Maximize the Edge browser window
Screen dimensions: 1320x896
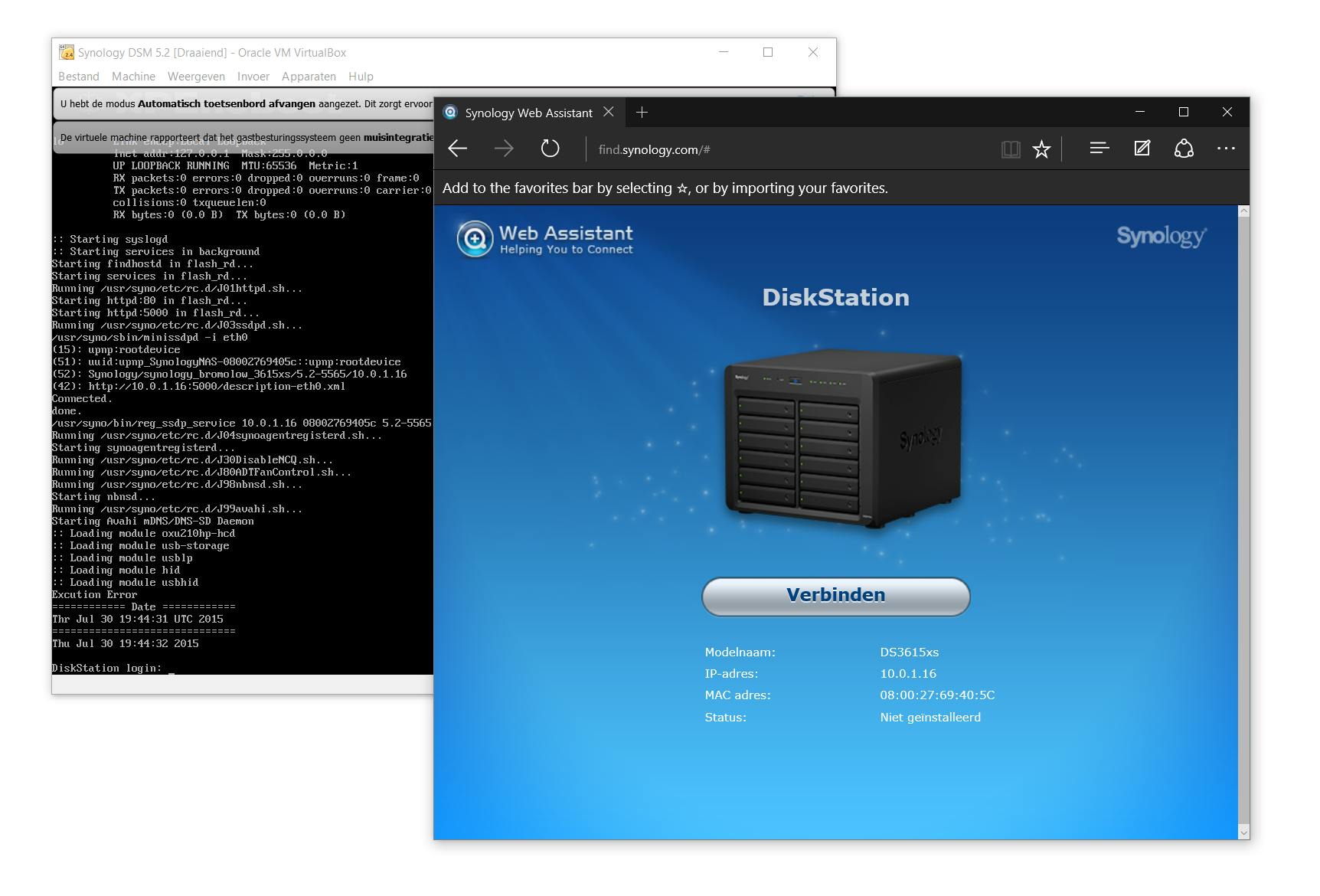[x=1184, y=112]
